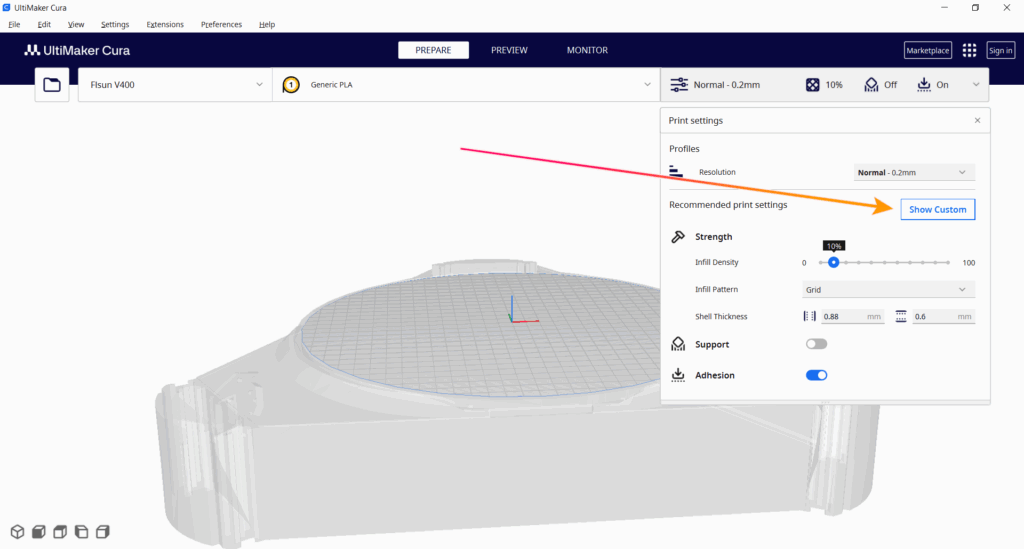1024x549 pixels.
Task: Switch to the PREVIEW stage
Action: click(x=509, y=50)
